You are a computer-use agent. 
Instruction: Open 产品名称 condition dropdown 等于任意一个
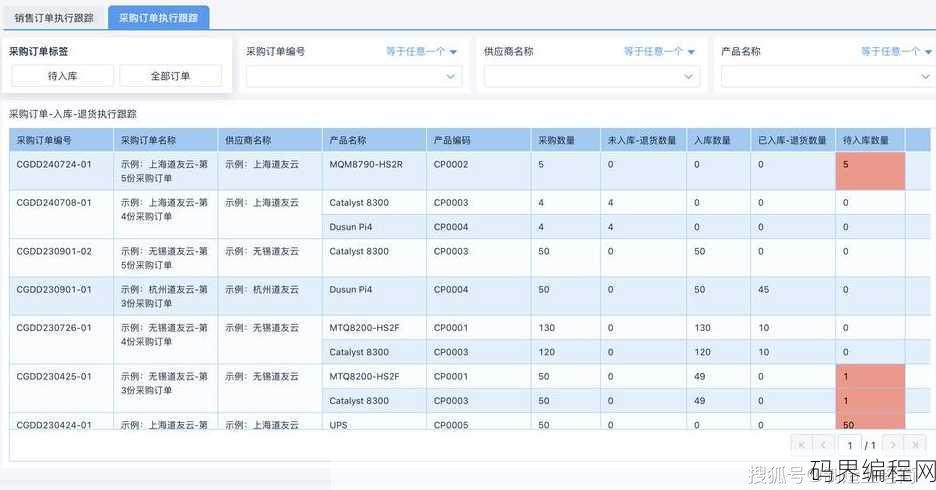(x=896, y=51)
